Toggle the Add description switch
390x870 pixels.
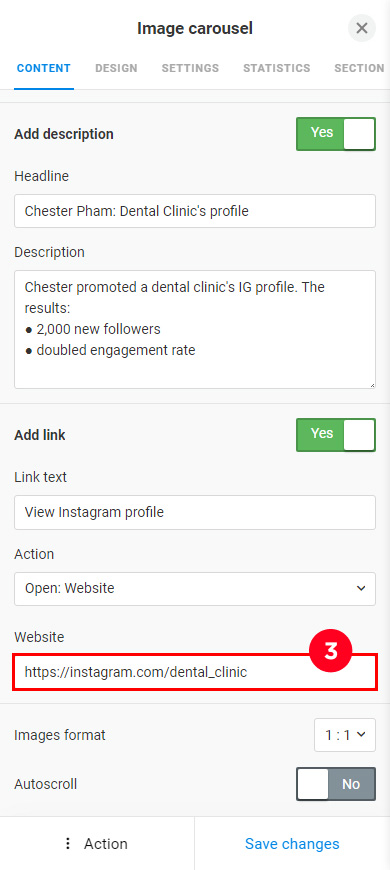336,134
